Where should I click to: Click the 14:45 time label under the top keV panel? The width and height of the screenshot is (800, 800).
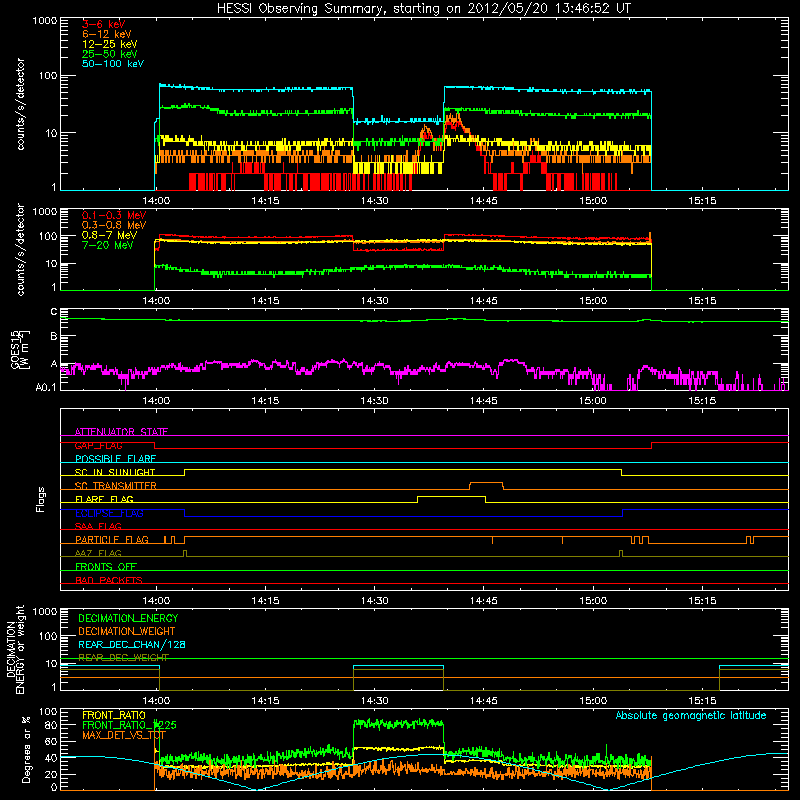coord(484,201)
